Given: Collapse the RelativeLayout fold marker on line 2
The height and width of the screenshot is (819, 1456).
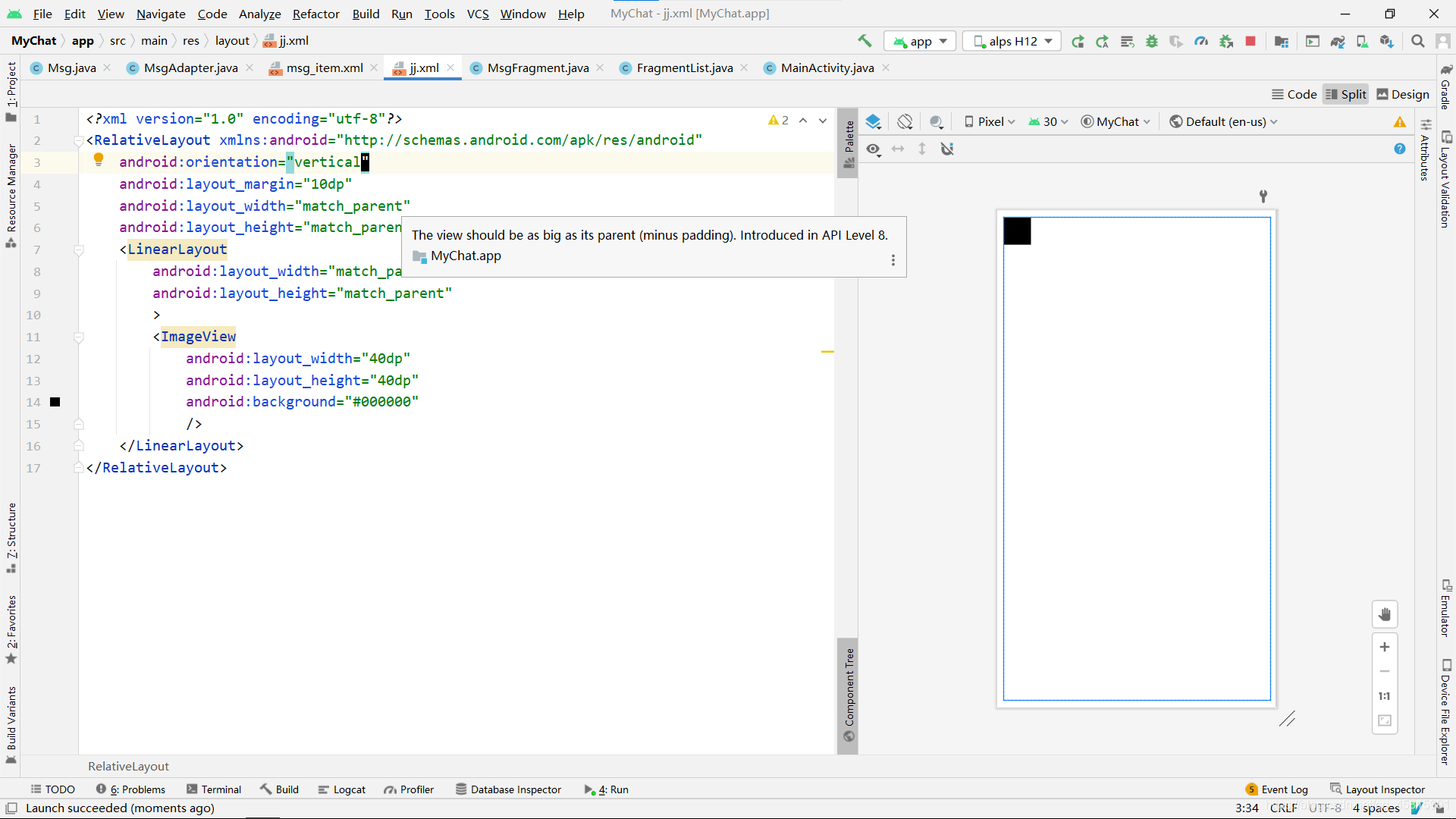Looking at the screenshot, I should click(x=78, y=140).
